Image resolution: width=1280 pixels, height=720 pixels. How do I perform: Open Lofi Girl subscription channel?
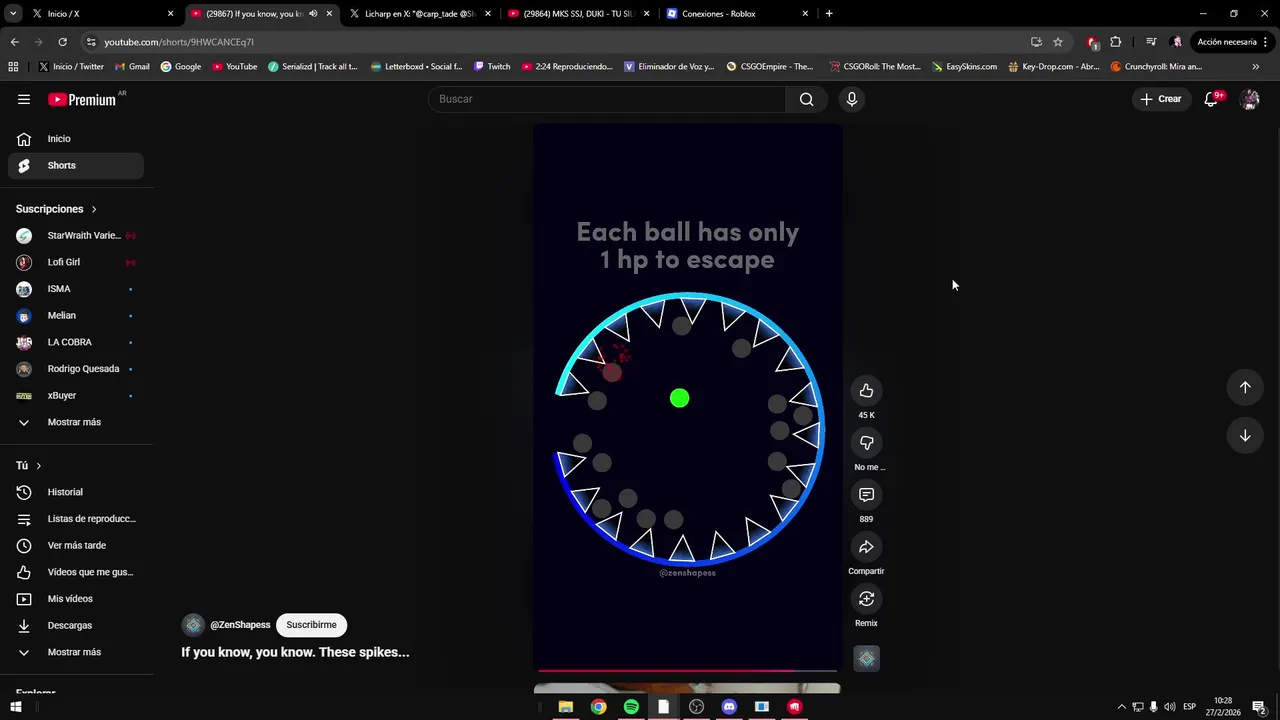[76, 262]
